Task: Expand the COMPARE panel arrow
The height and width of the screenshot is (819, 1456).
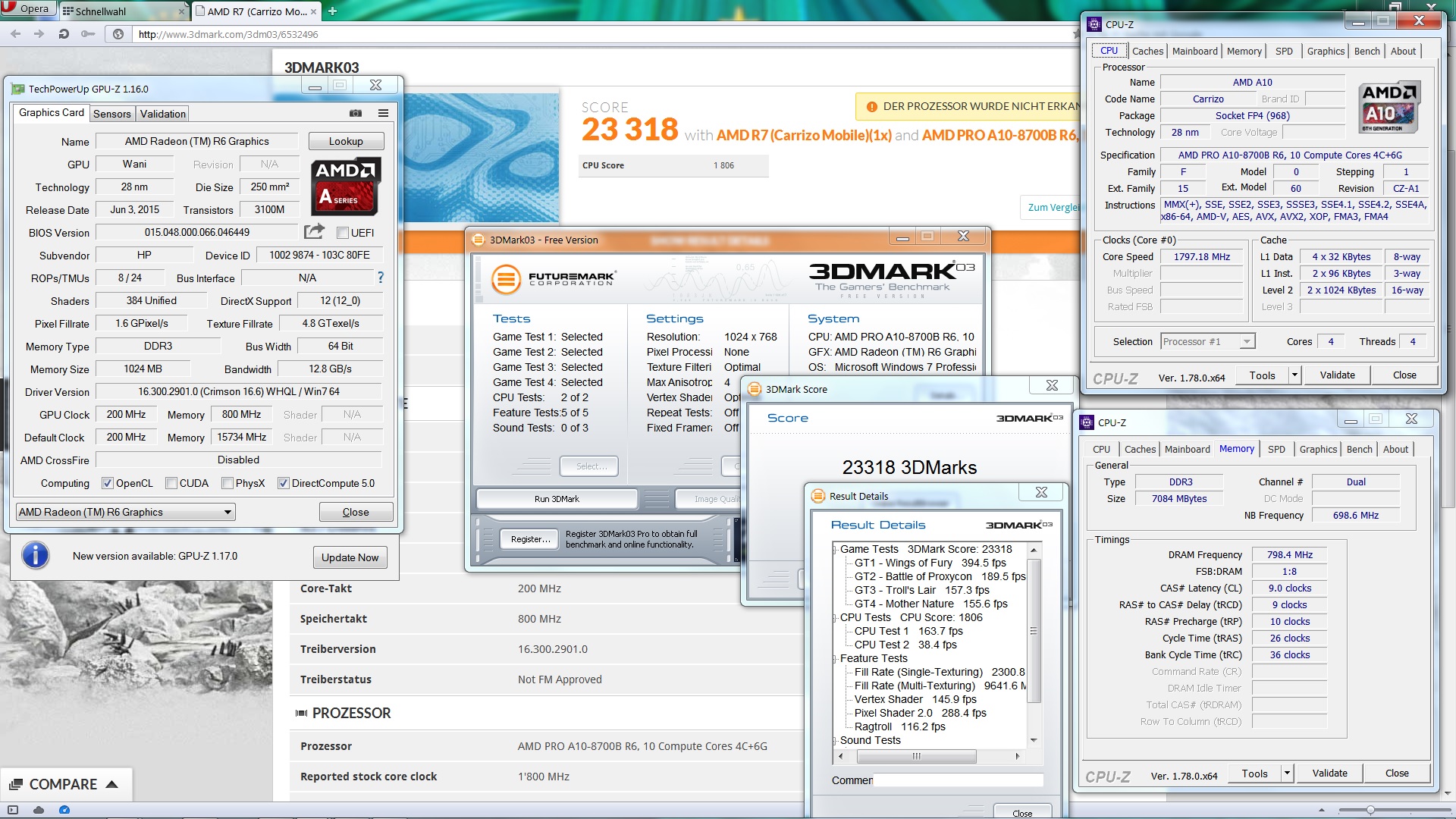Action: (111, 785)
